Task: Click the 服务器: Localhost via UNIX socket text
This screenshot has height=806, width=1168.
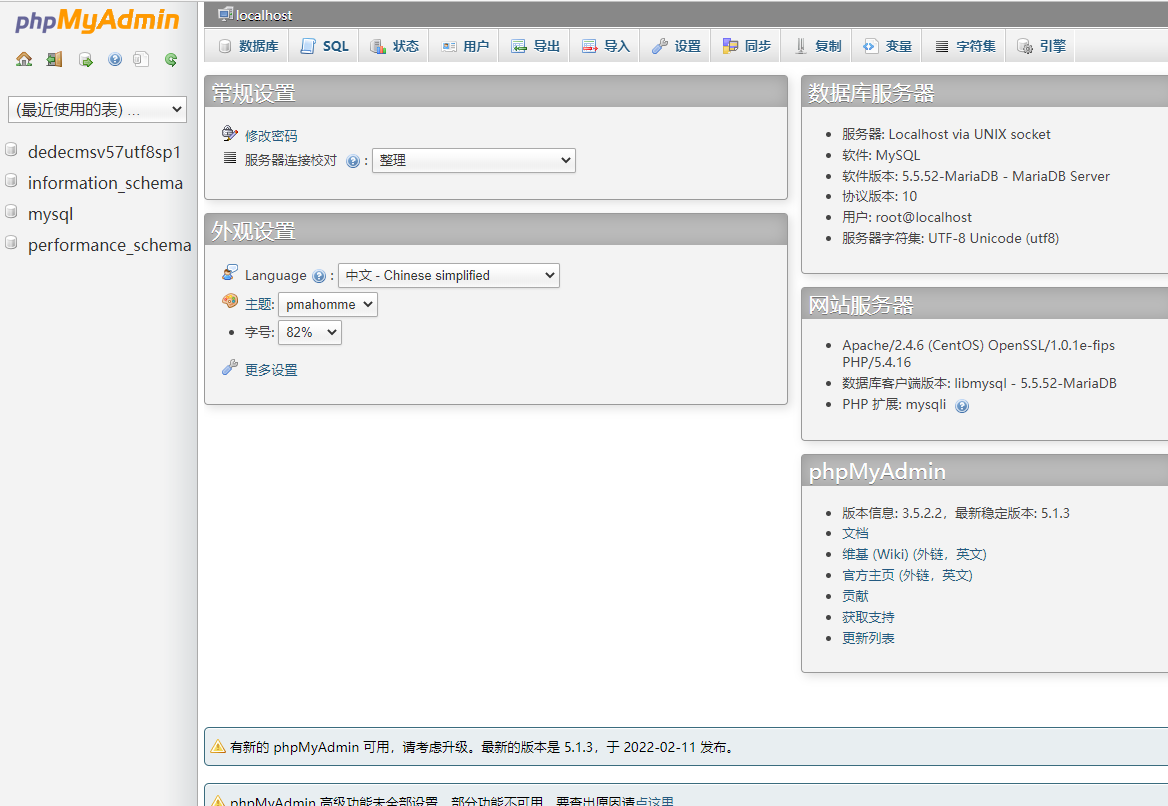Action: pos(946,134)
